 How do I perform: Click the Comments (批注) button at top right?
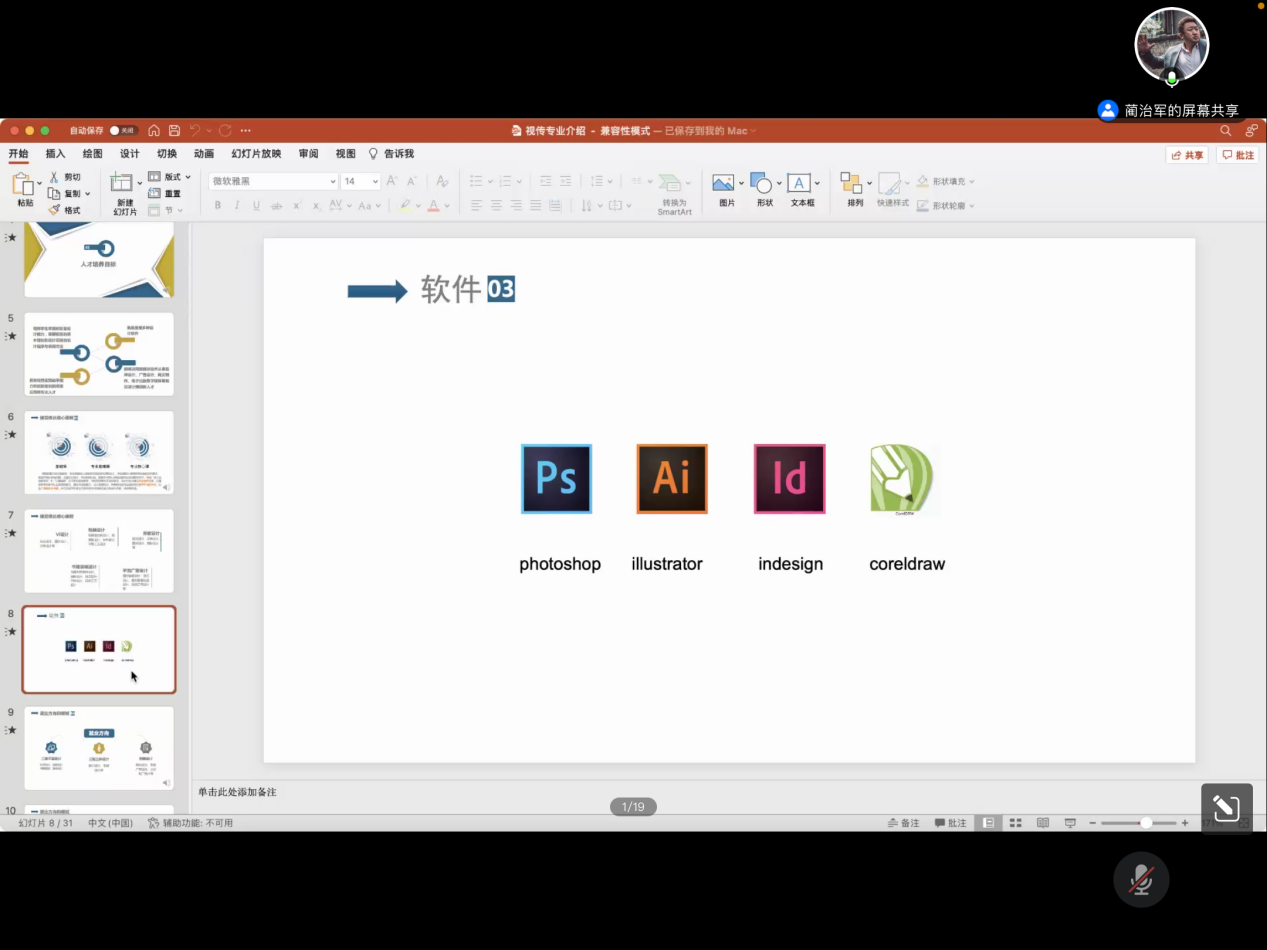click(1238, 155)
